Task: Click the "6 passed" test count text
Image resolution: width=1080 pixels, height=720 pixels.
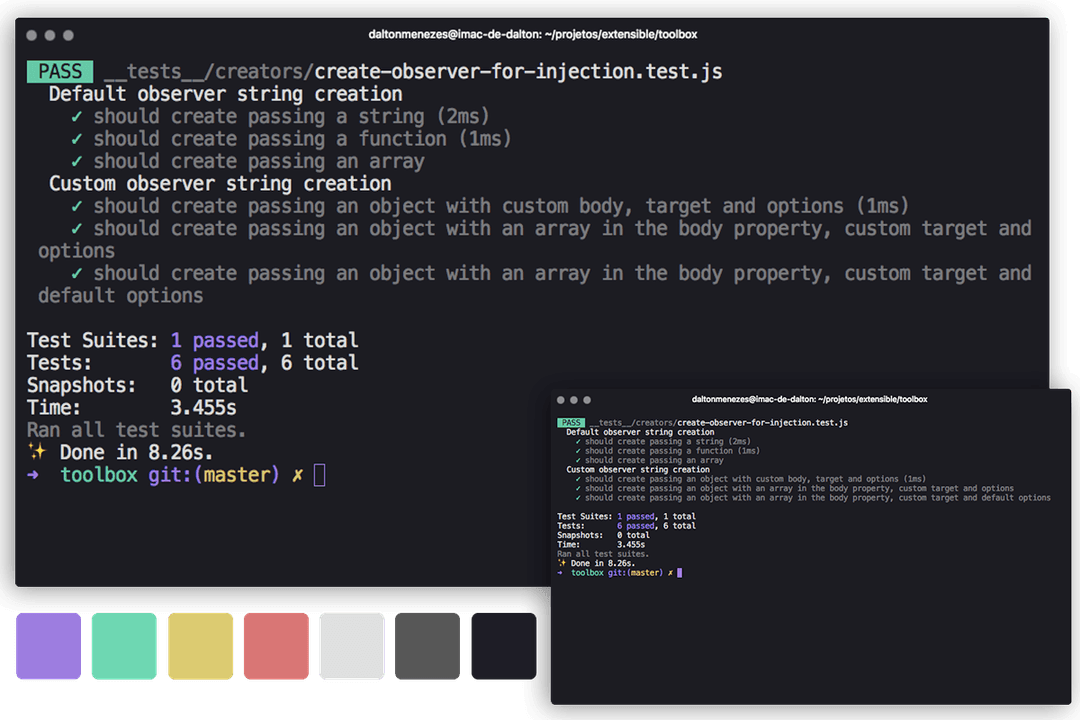Action: 214,362
